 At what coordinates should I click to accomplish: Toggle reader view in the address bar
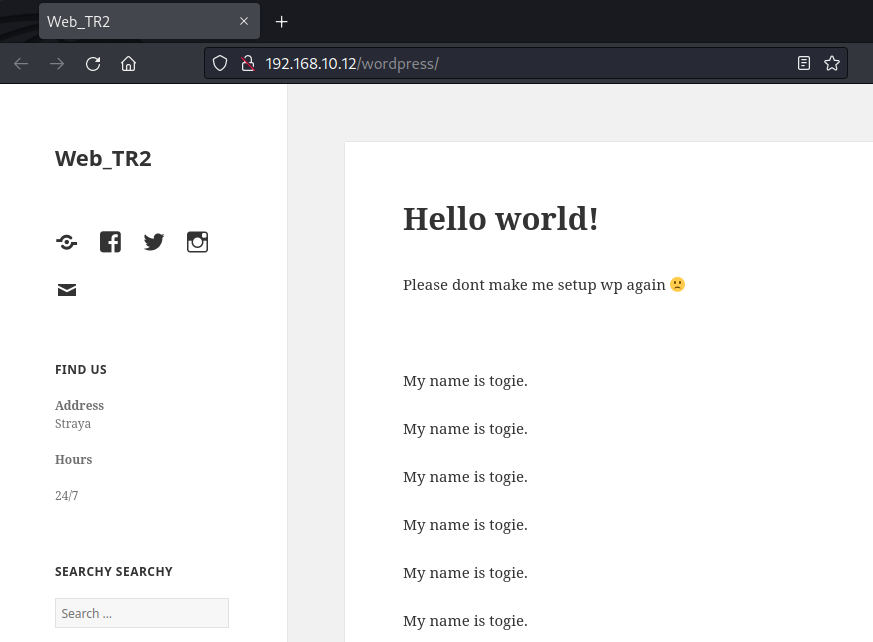point(804,64)
